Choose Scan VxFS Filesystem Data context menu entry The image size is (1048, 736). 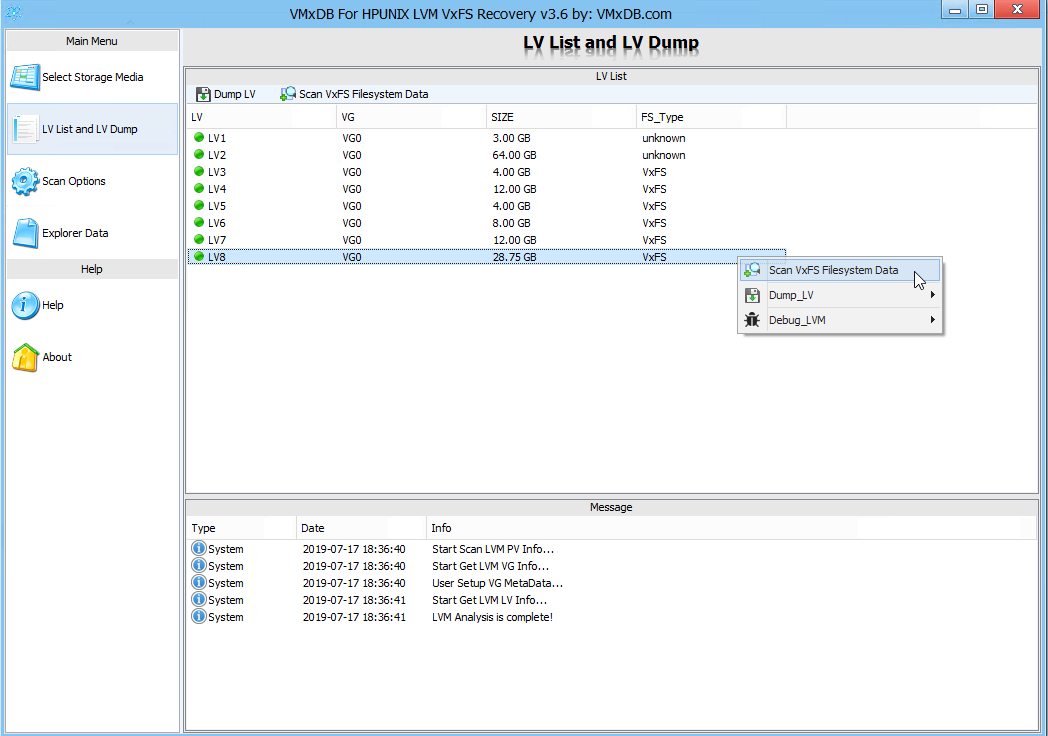coord(840,270)
